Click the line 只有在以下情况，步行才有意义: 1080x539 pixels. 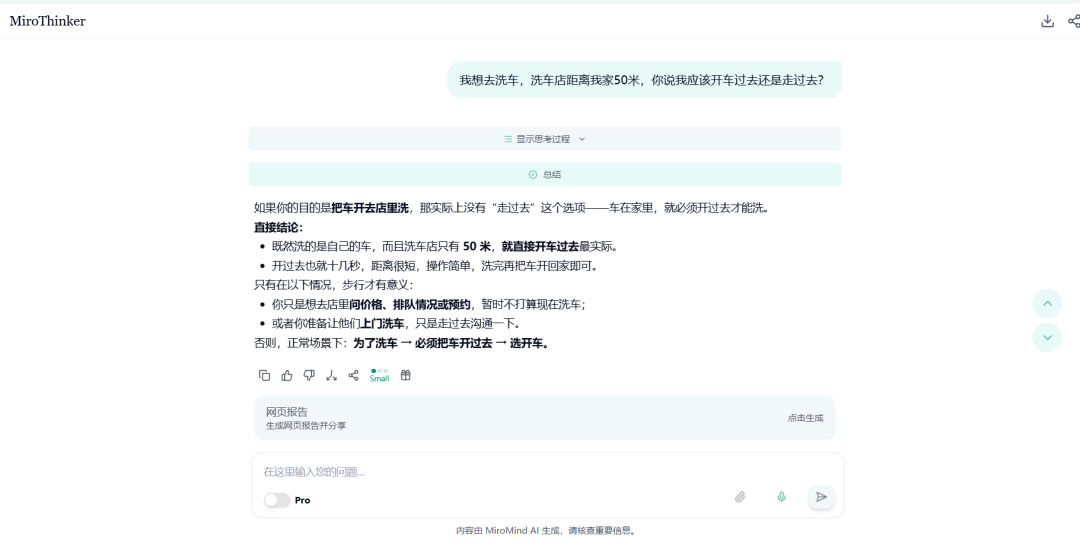tap(333, 285)
